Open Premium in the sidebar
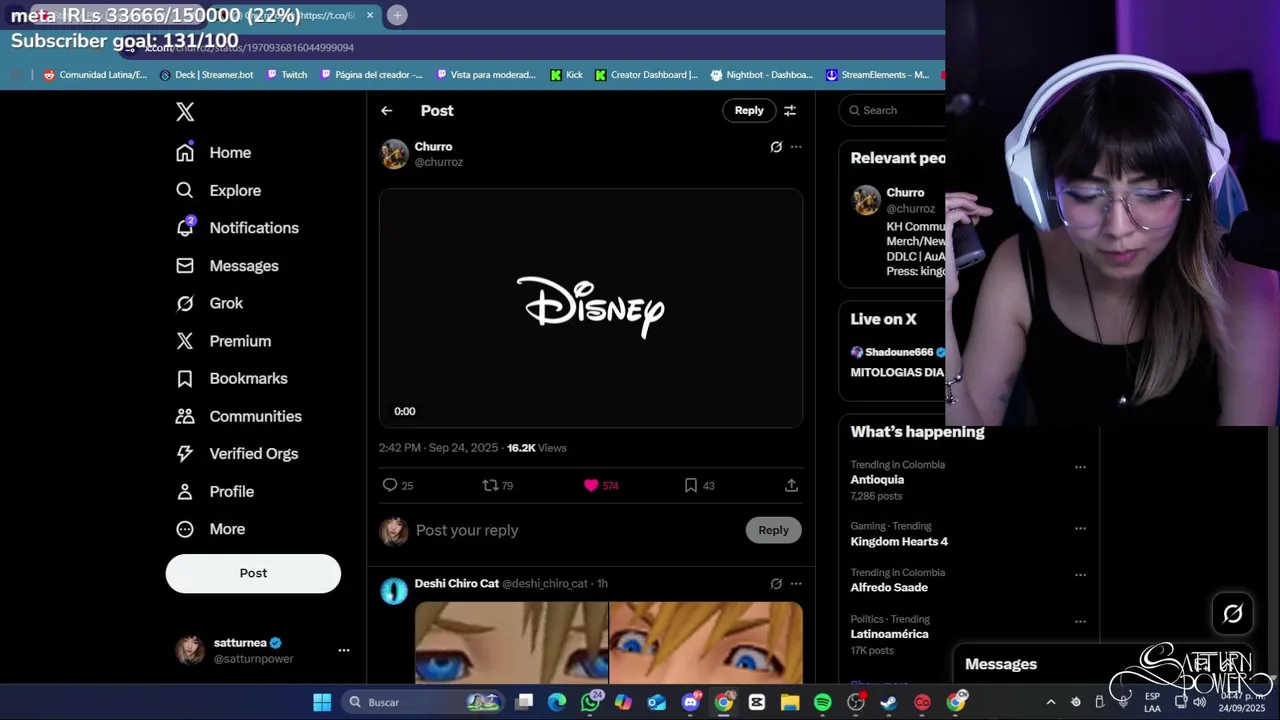The width and height of the screenshot is (1280, 720). point(223,341)
